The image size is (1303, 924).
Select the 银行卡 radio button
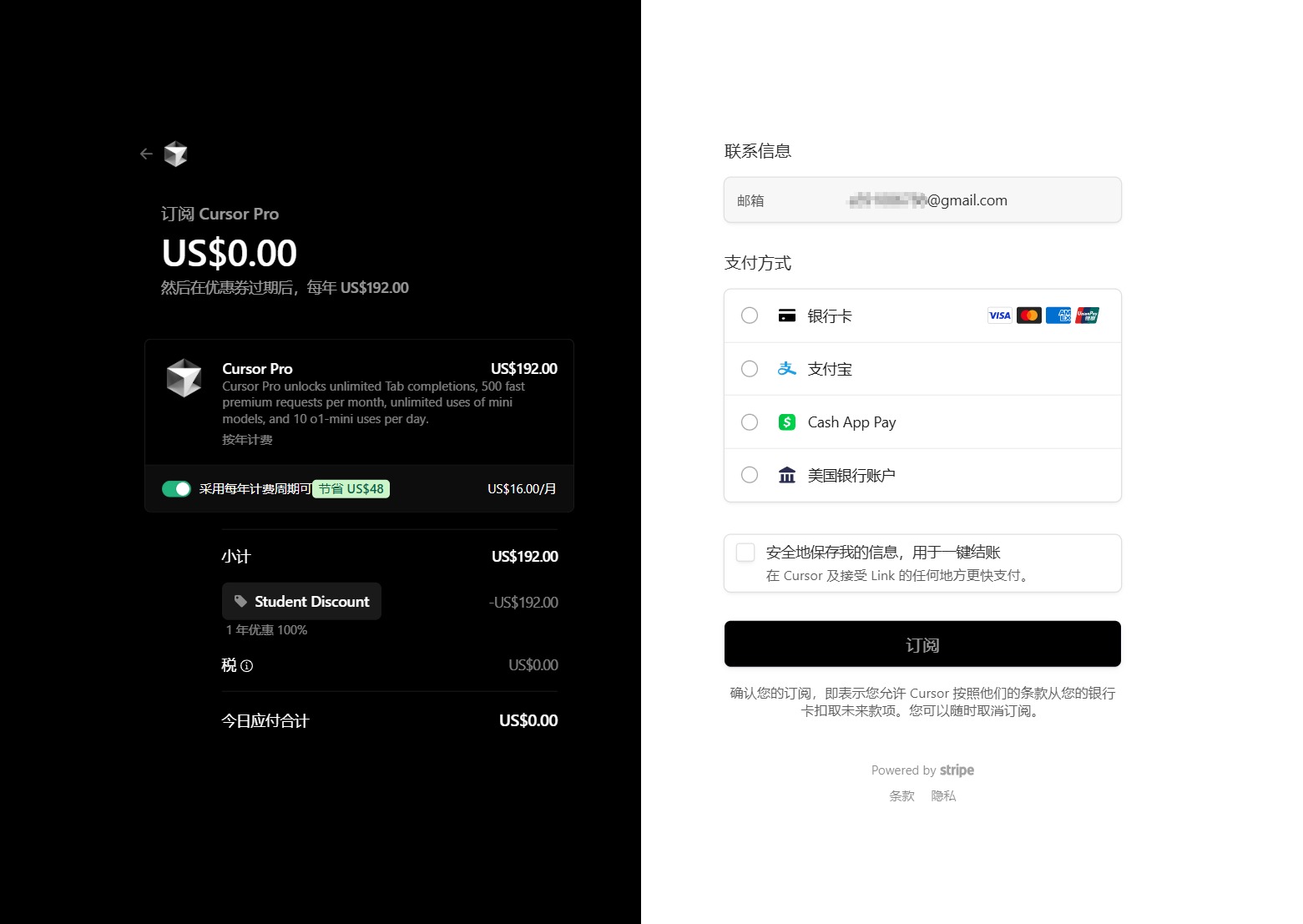pyautogui.click(x=750, y=316)
